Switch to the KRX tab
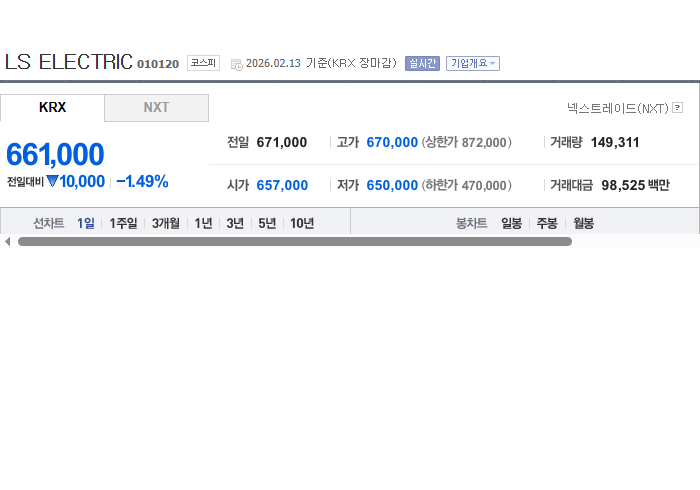Image resolution: width=700 pixels, height=490 pixels. click(x=52, y=108)
